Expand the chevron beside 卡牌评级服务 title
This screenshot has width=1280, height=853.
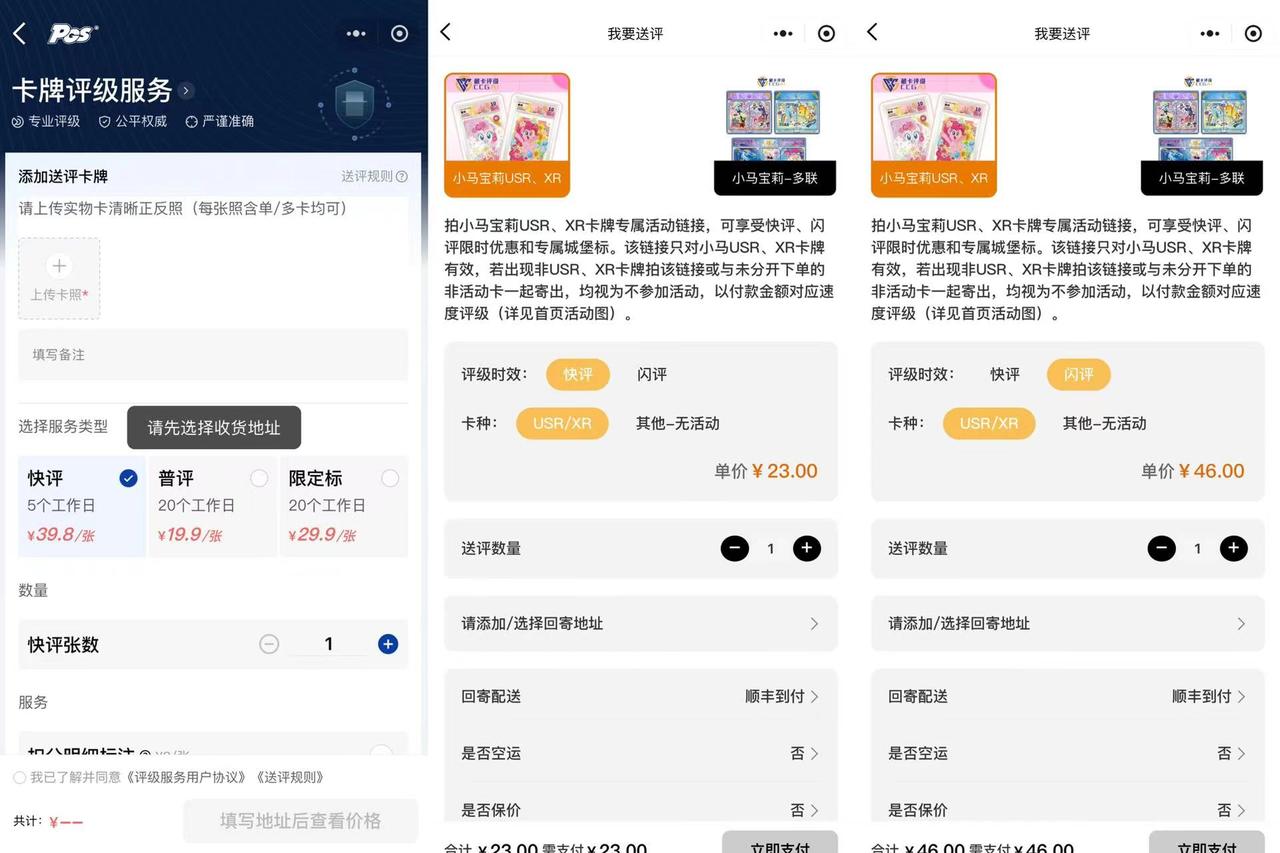pos(186,91)
